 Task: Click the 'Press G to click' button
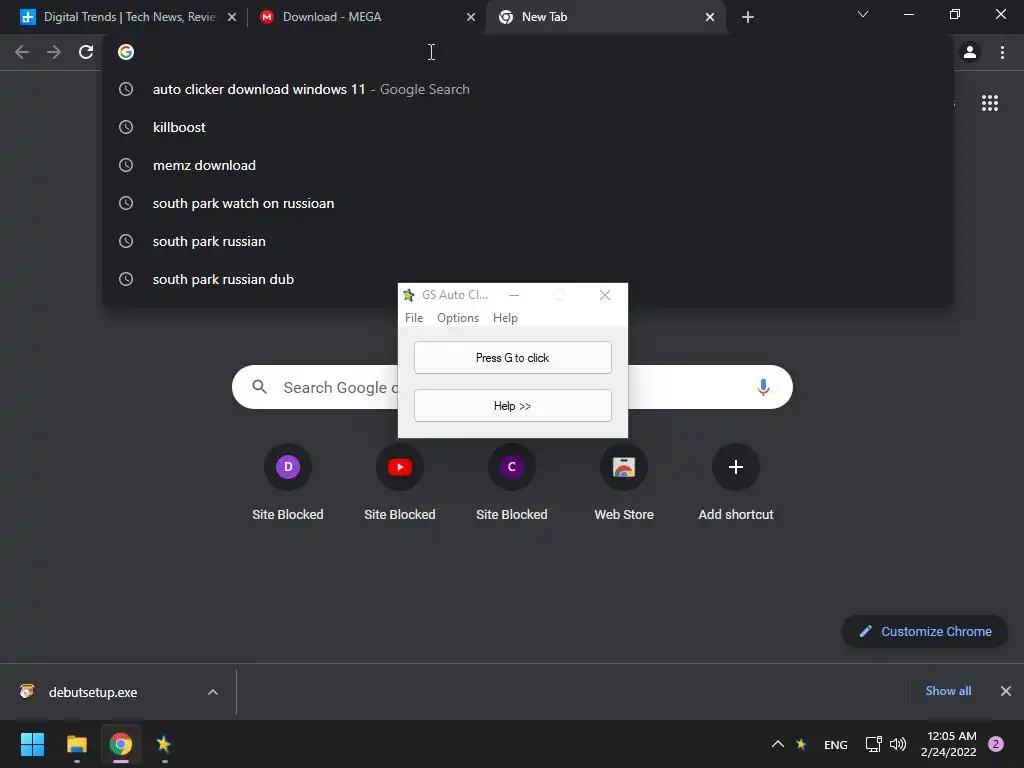point(513,358)
